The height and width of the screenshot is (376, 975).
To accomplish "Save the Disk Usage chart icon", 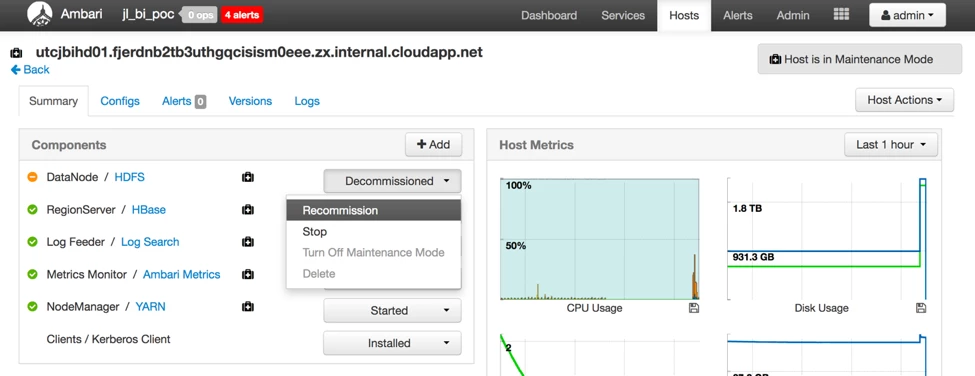I will click(x=921, y=308).
